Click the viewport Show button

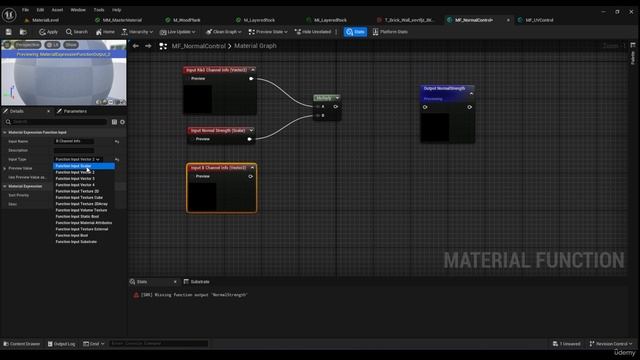71,45
